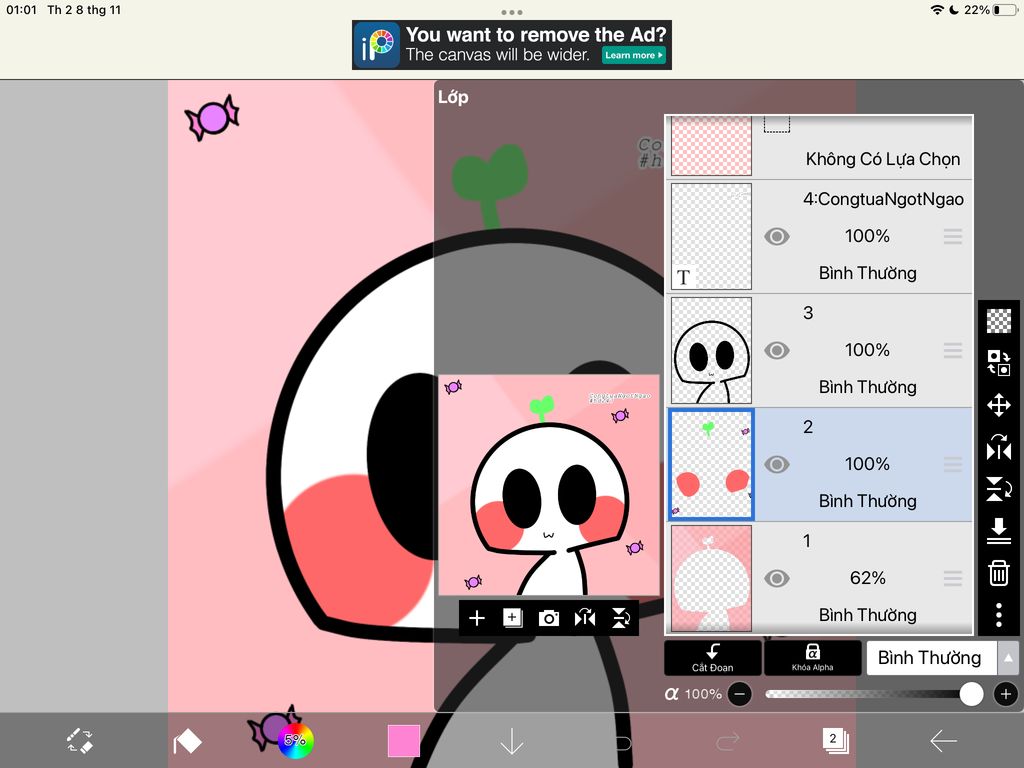Click the alpha opacity slider handle
This screenshot has height=768, width=1024.
pos(971,694)
